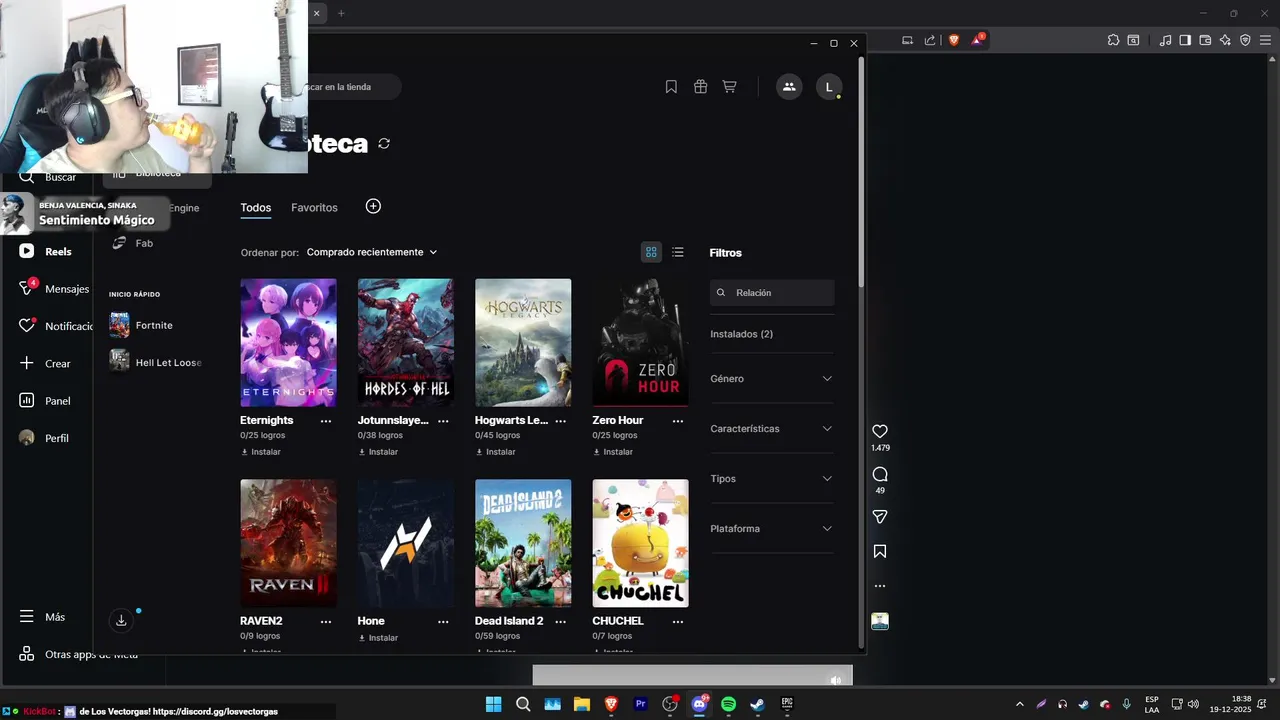1280x720 pixels.
Task: Open Dead Island 2 three-dot menu
Action: click(x=561, y=621)
